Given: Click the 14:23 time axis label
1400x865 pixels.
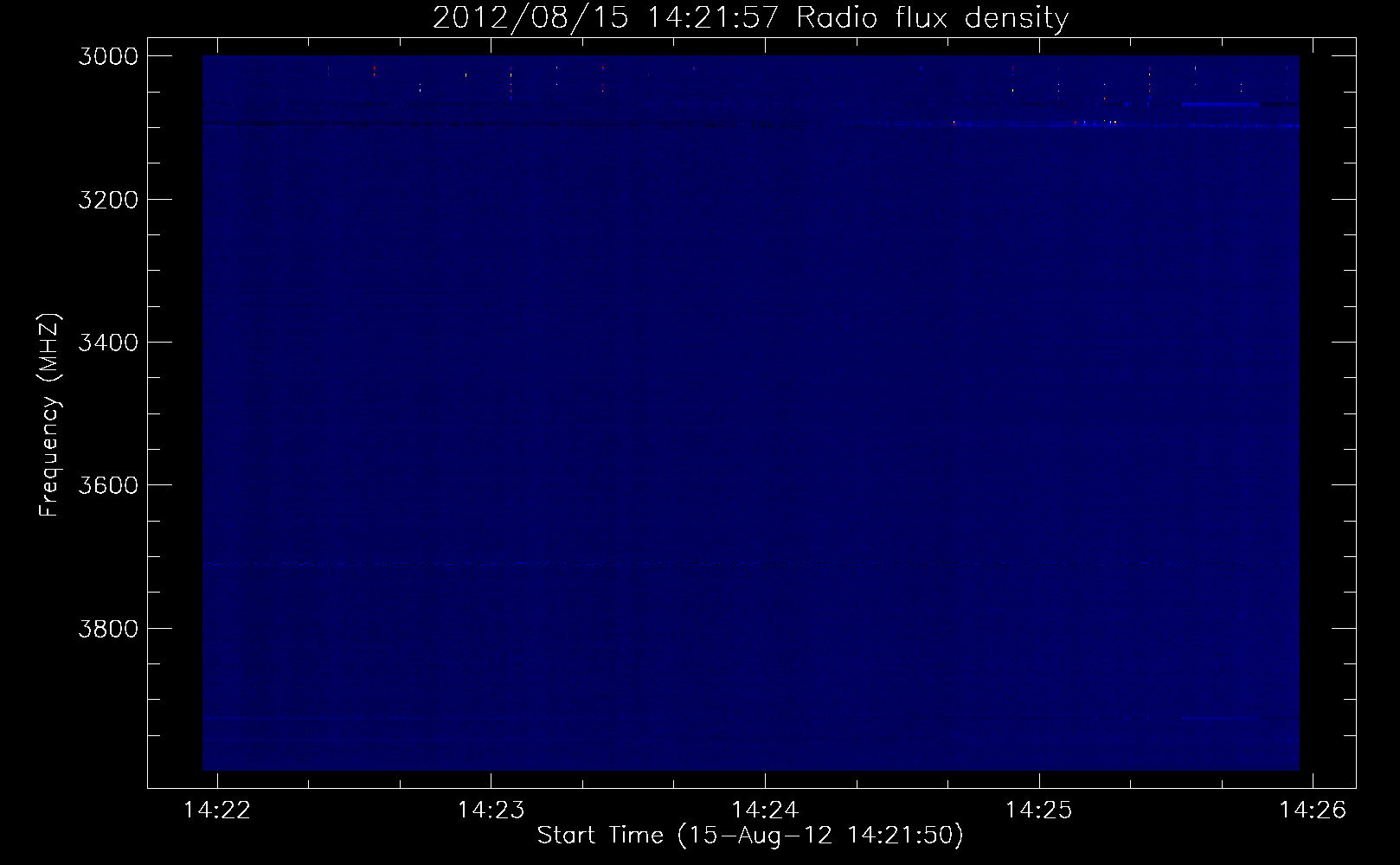Looking at the screenshot, I should coord(491,810).
